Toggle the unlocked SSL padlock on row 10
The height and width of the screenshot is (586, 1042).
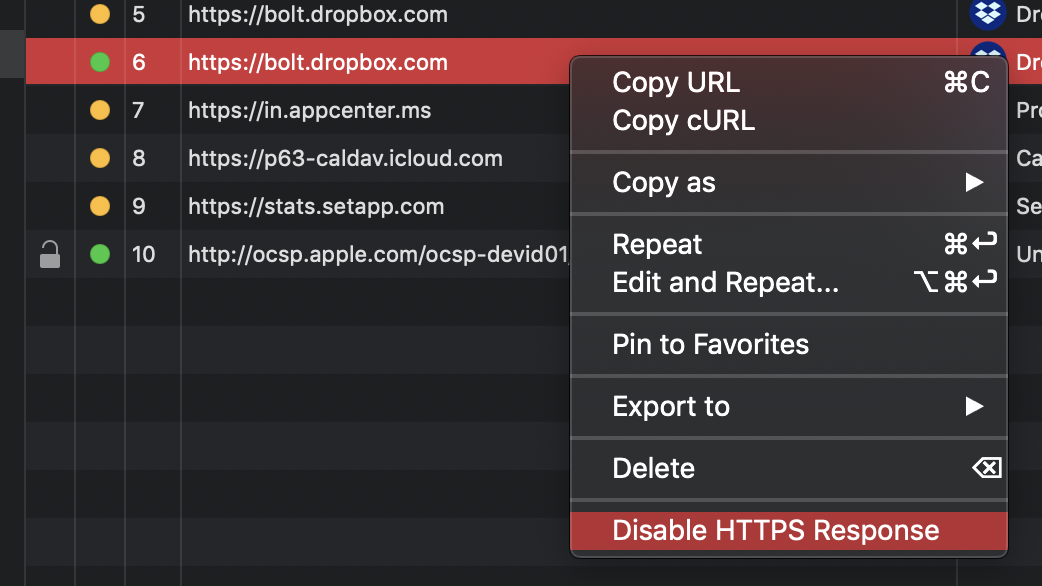tap(51, 254)
